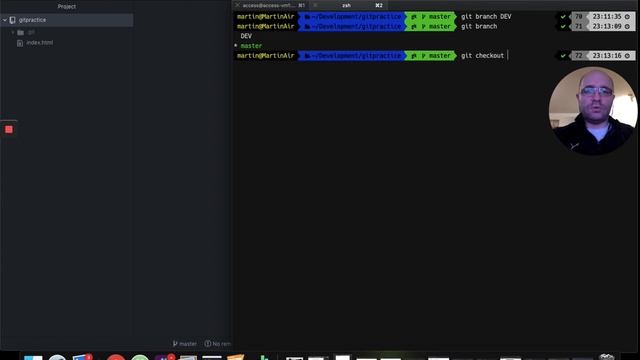Focus the 'git checkout' command input line

(x=484, y=56)
